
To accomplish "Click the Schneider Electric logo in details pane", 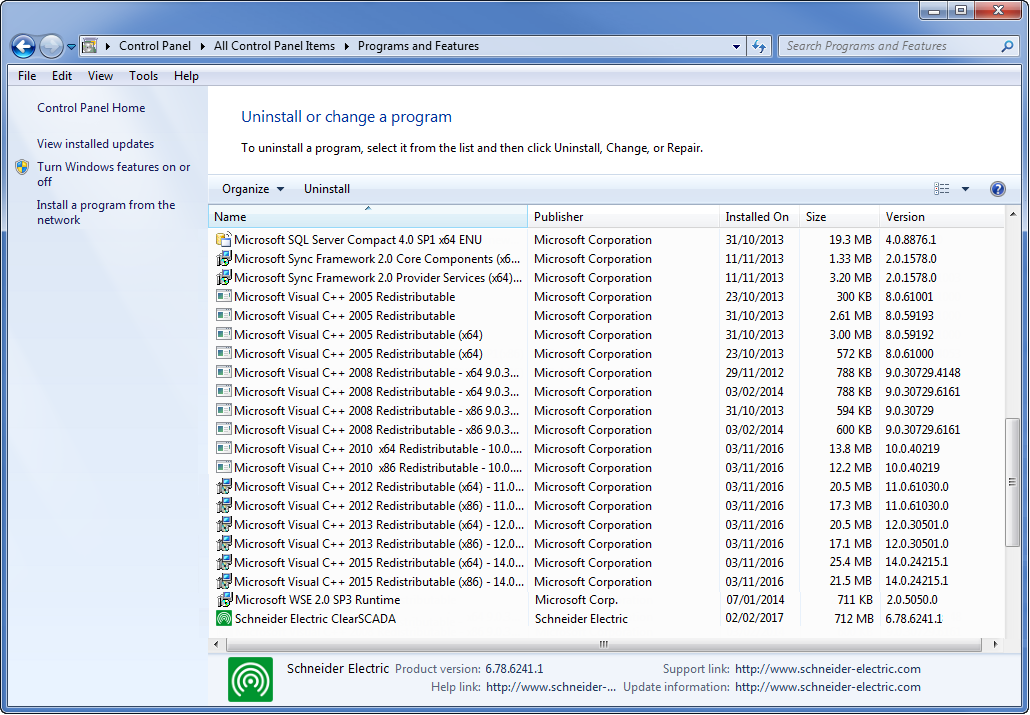I will pos(250,678).
